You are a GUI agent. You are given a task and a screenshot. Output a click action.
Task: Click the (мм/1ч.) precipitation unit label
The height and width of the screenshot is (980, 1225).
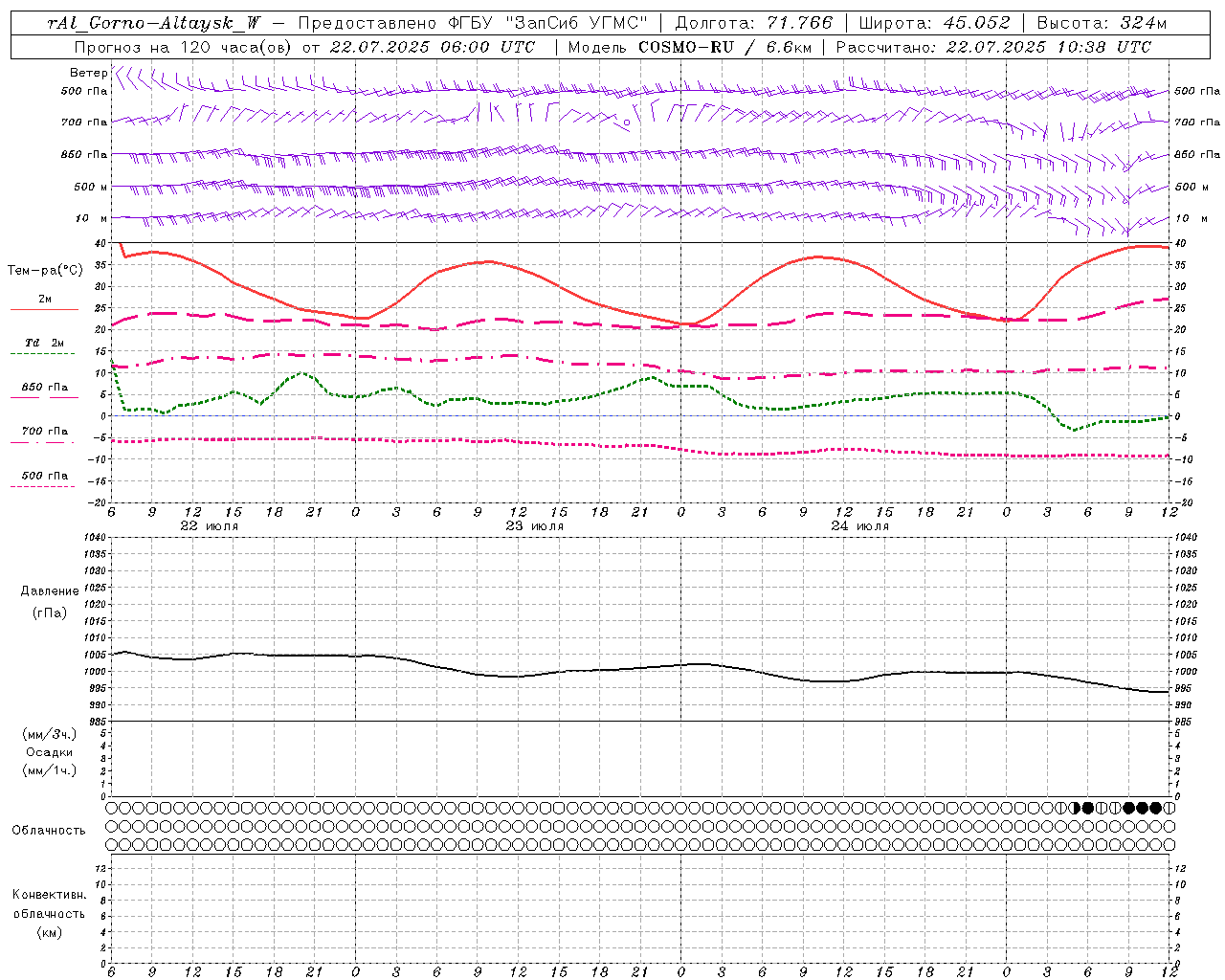point(50,770)
